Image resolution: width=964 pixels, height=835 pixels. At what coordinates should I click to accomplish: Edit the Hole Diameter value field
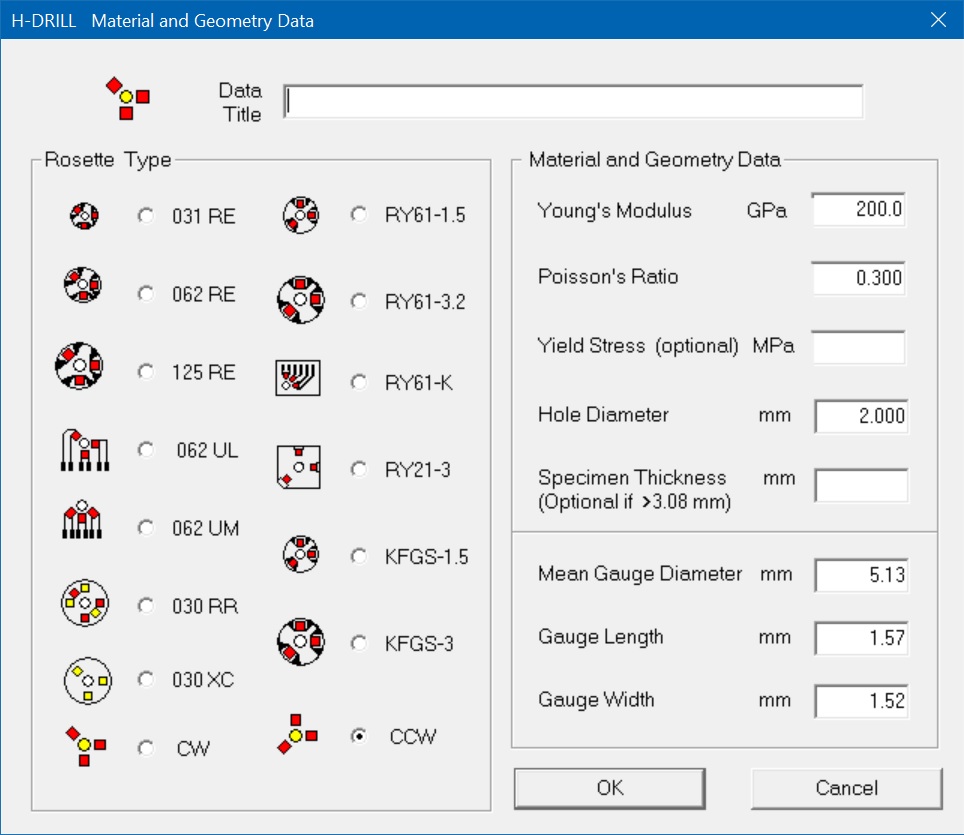[x=861, y=416]
